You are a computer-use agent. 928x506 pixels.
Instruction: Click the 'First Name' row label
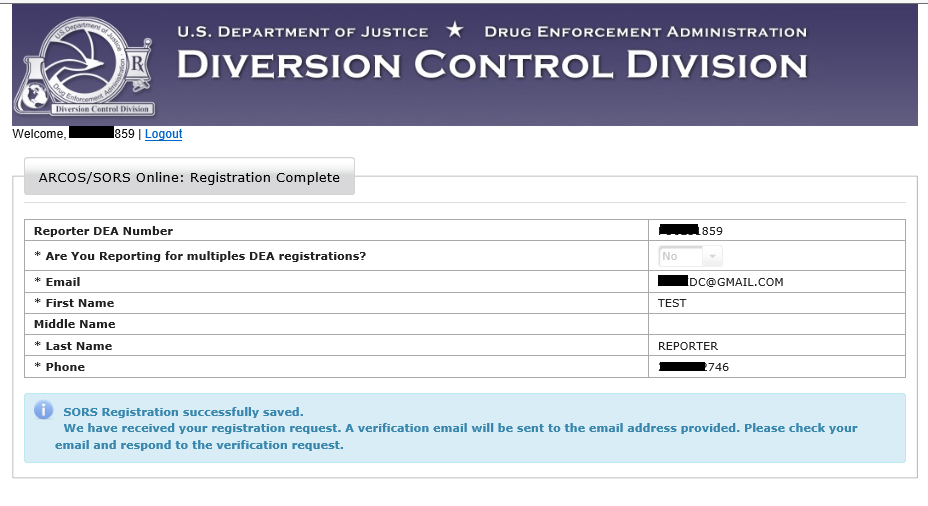tap(74, 303)
